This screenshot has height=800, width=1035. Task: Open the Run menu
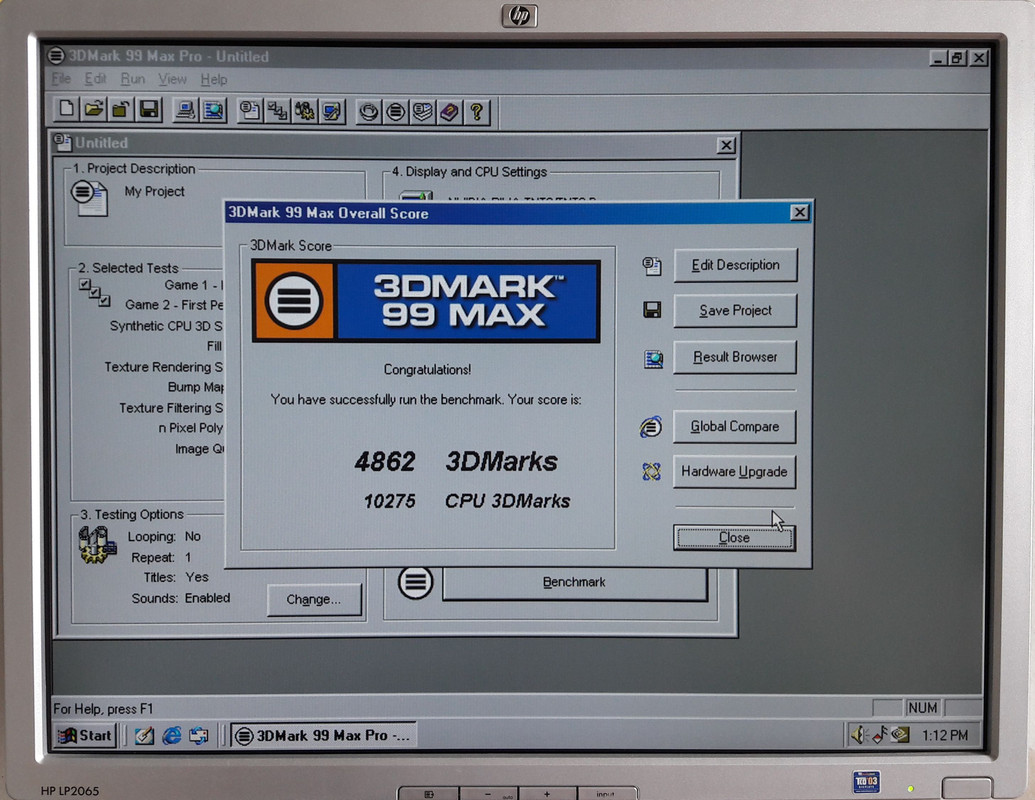[x=133, y=79]
